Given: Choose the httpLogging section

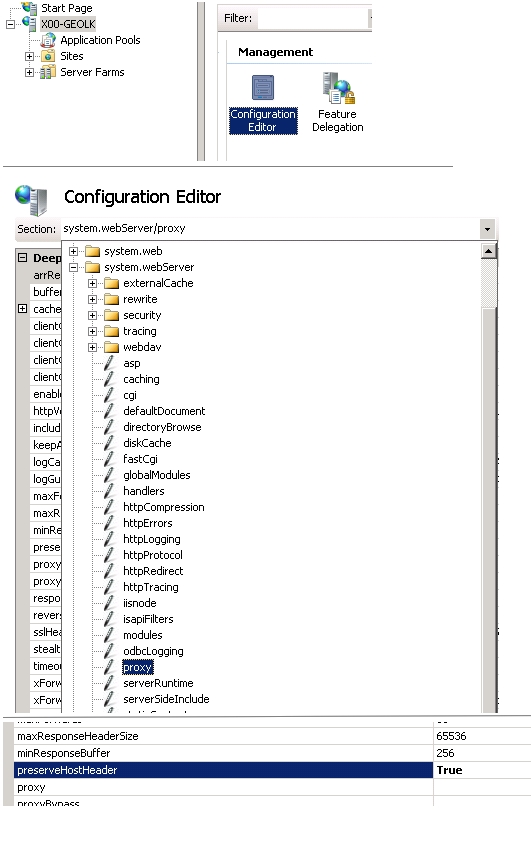Looking at the screenshot, I should (151, 539).
